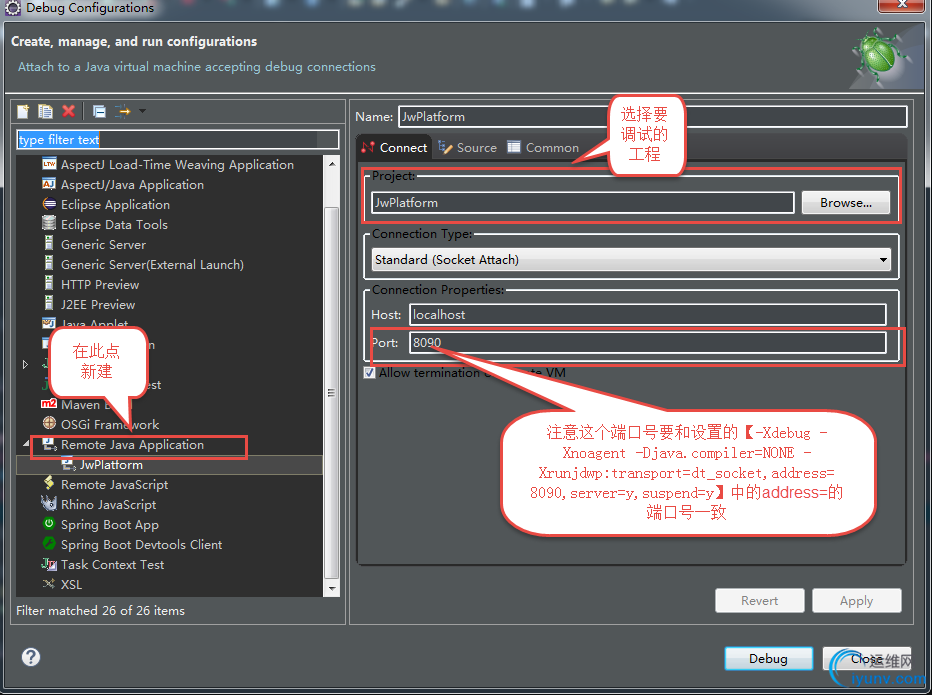The image size is (932, 695).
Task: Select the Eclipse Application icon
Action: (x=49, y=204)
